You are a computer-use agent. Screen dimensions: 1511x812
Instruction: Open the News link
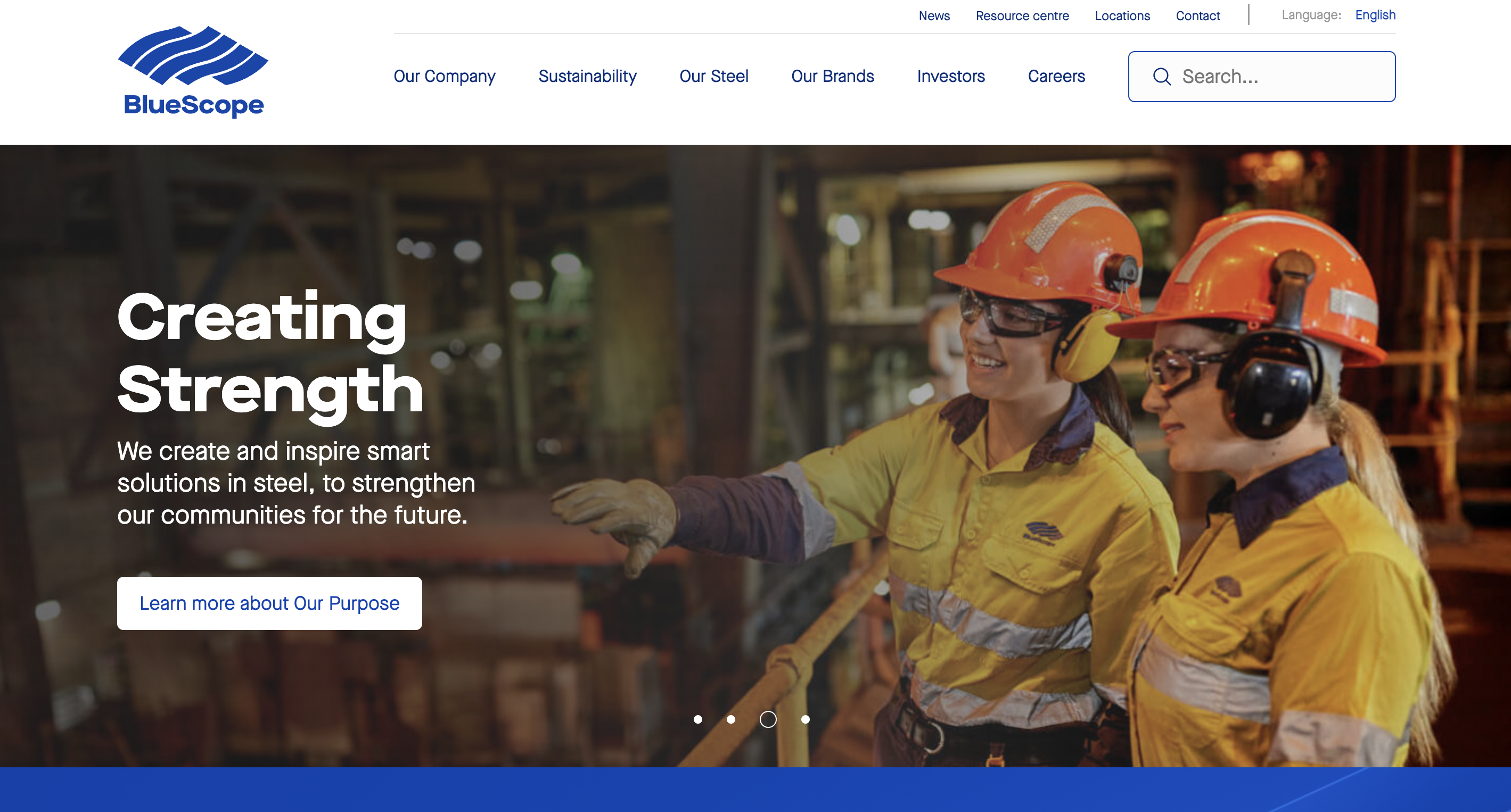click(x=934, y=16)
